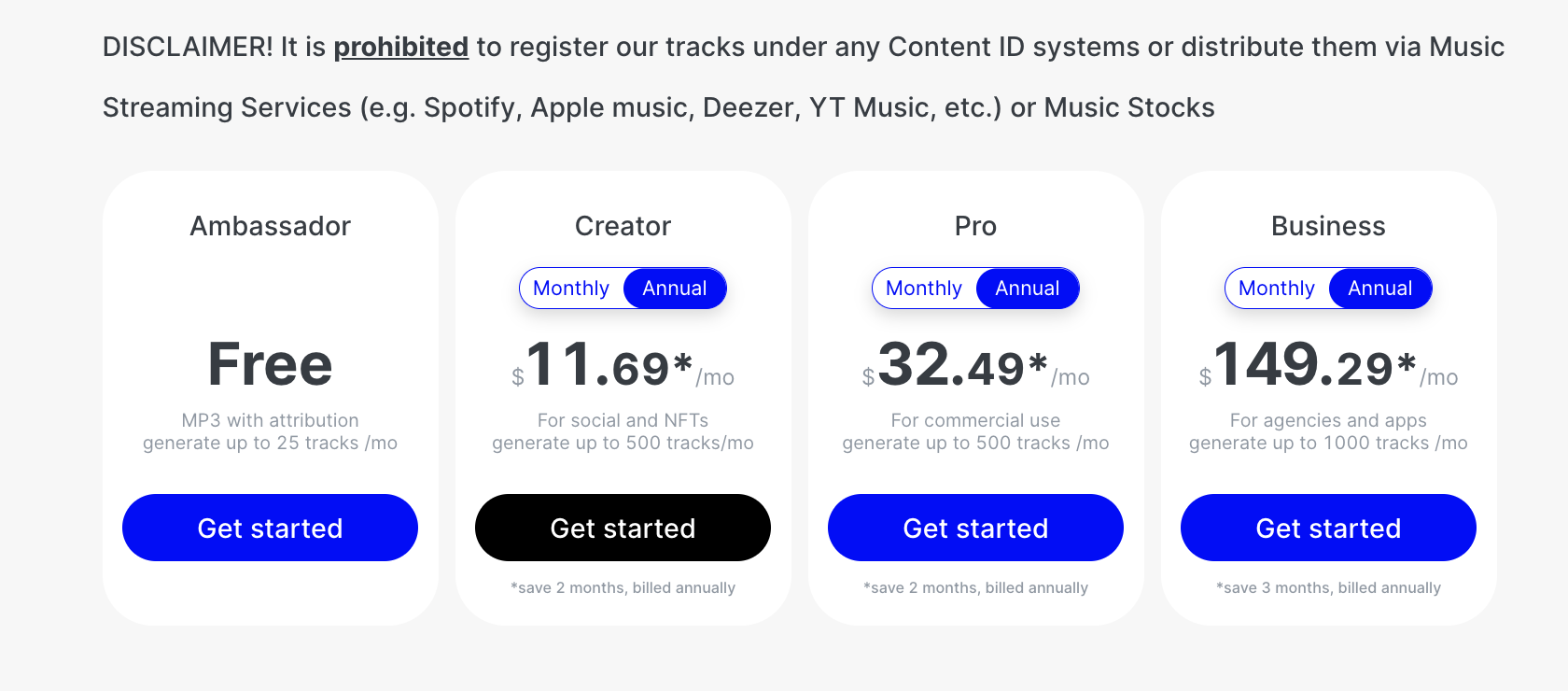Viewport: 1568px width, 691px height.
Task: Click the Ambassador plan heading
Action: pos(270,225)
